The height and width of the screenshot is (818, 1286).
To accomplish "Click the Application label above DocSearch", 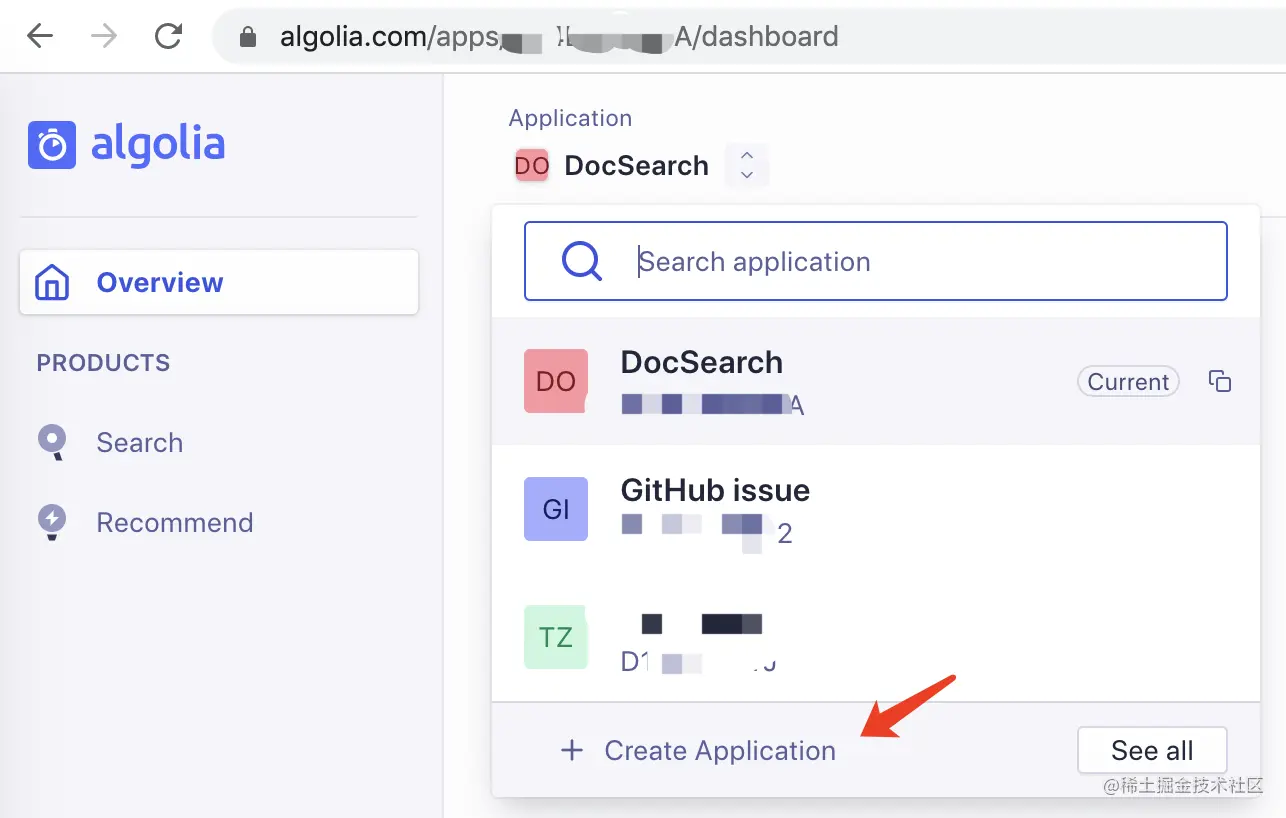I will click(x=570, y=118).
